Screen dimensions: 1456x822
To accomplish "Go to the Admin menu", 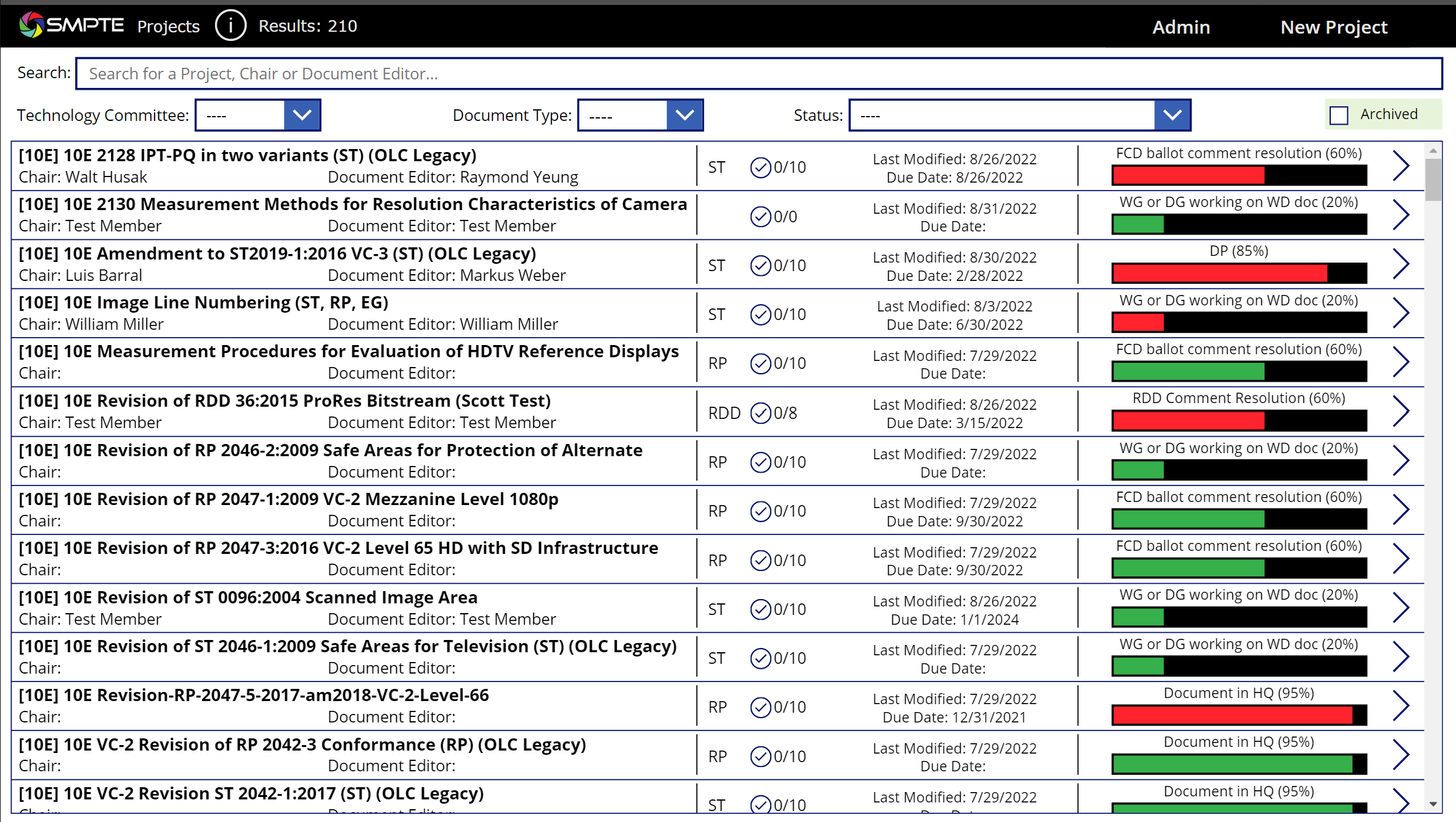I will pos(1181,27).
